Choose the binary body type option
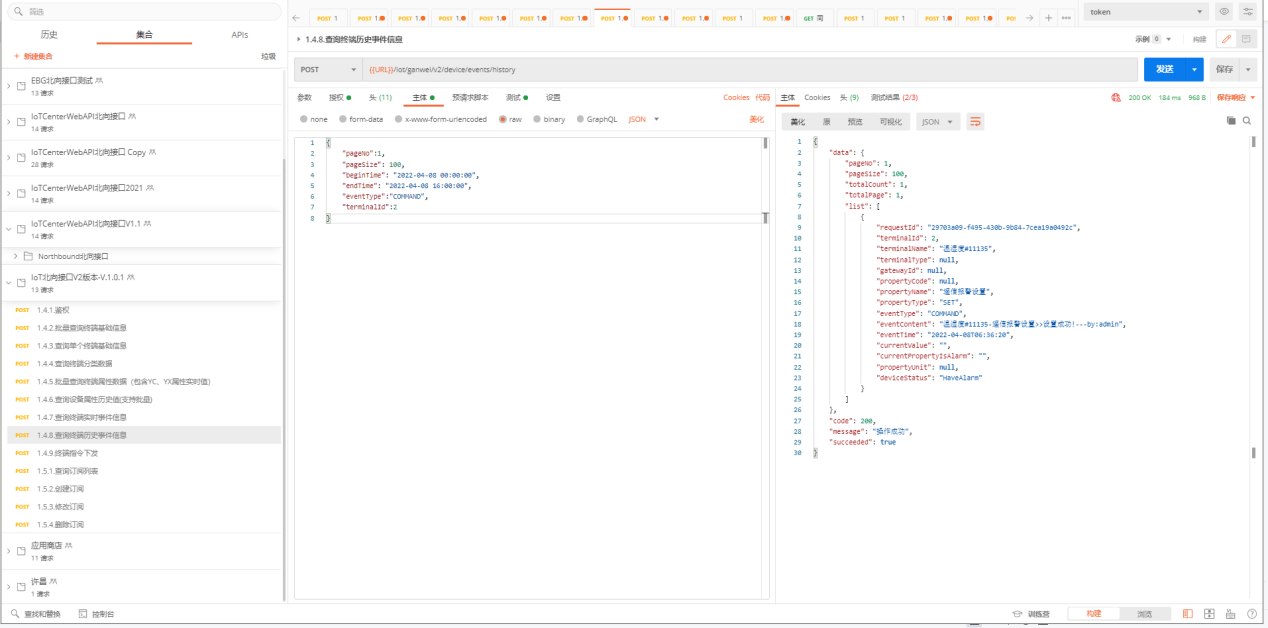 pyautogui.click(x=537, y=119)
